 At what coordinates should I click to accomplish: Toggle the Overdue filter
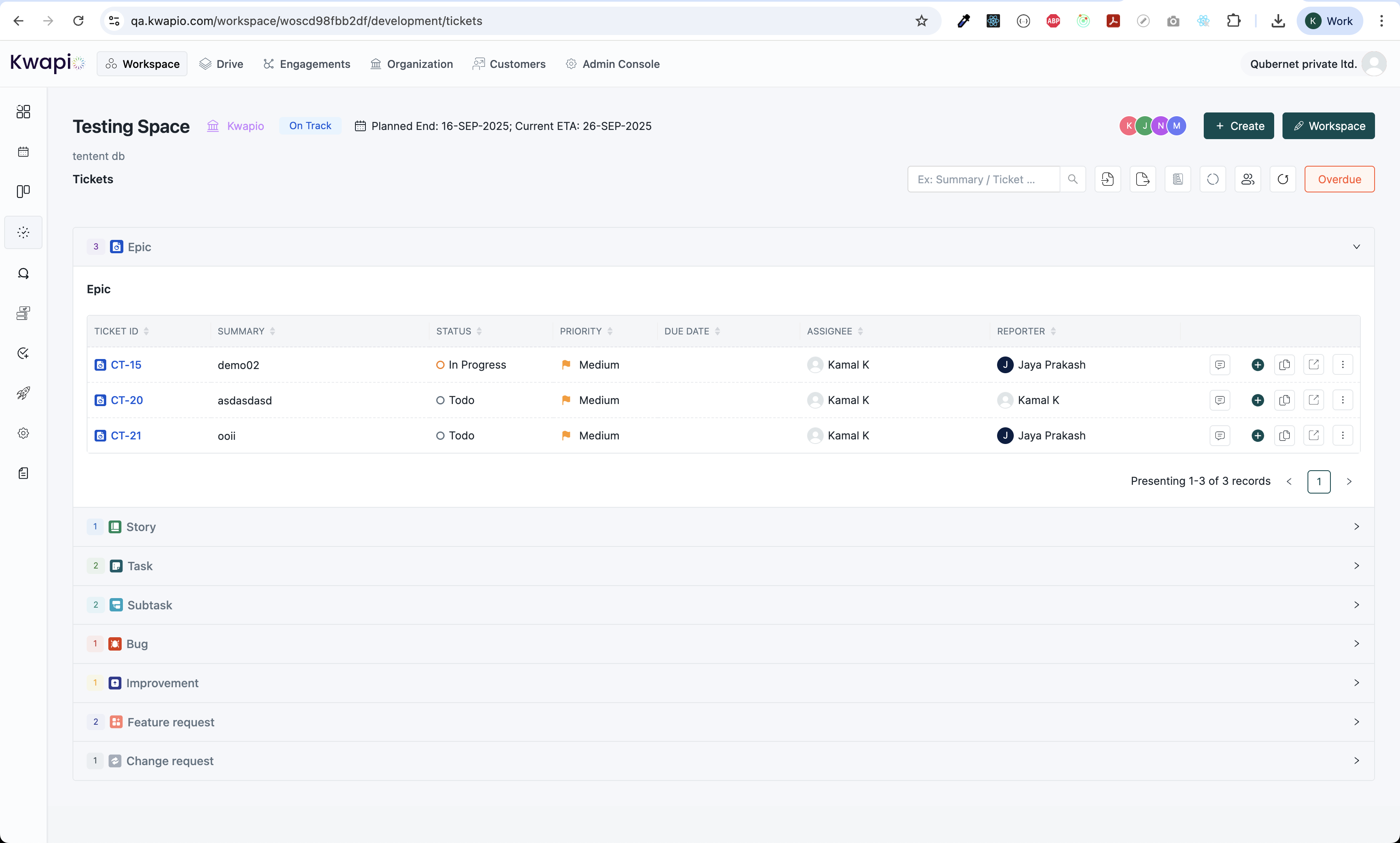1339,180
